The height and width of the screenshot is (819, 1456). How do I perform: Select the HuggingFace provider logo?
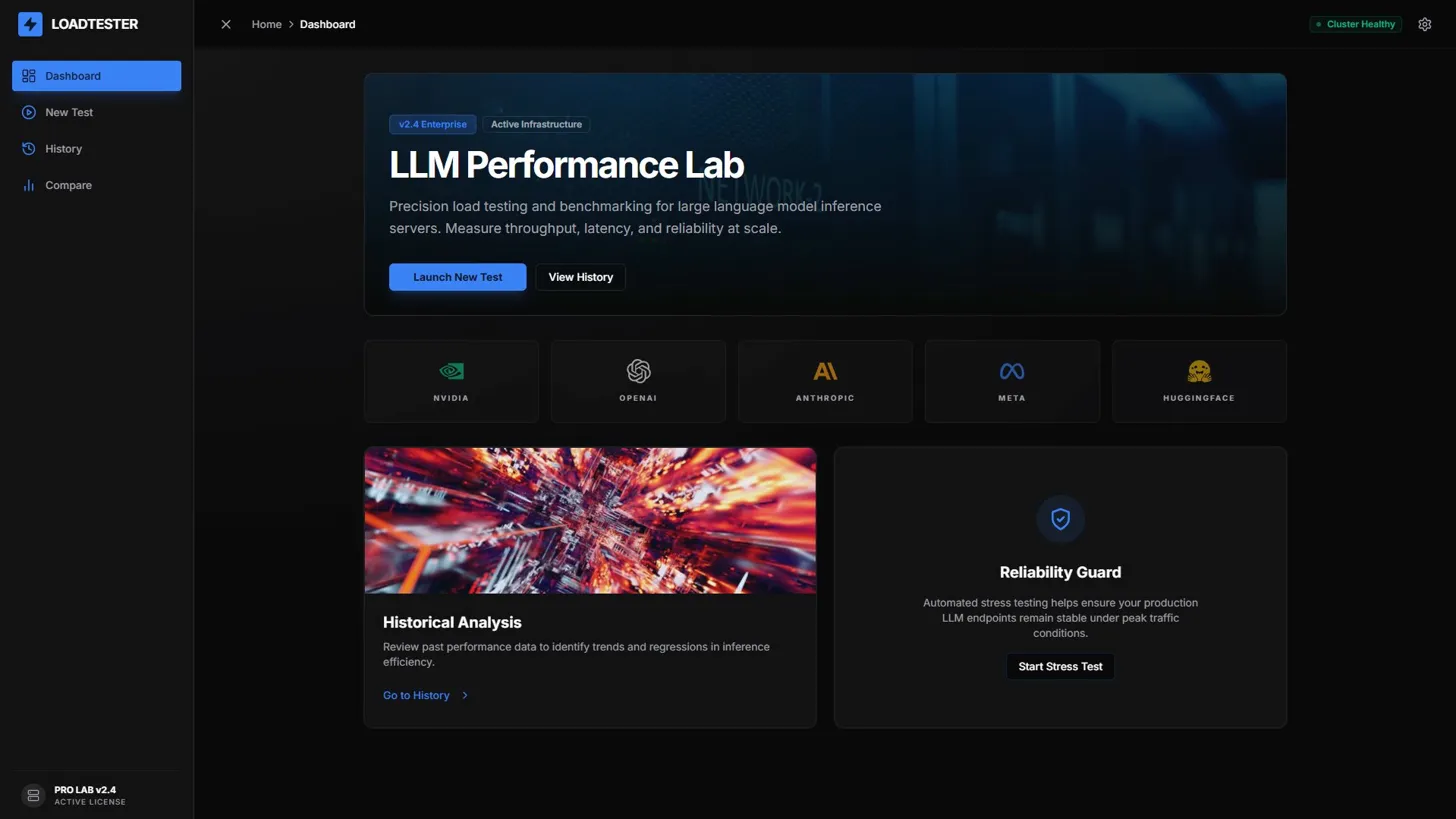(1198, 370)
